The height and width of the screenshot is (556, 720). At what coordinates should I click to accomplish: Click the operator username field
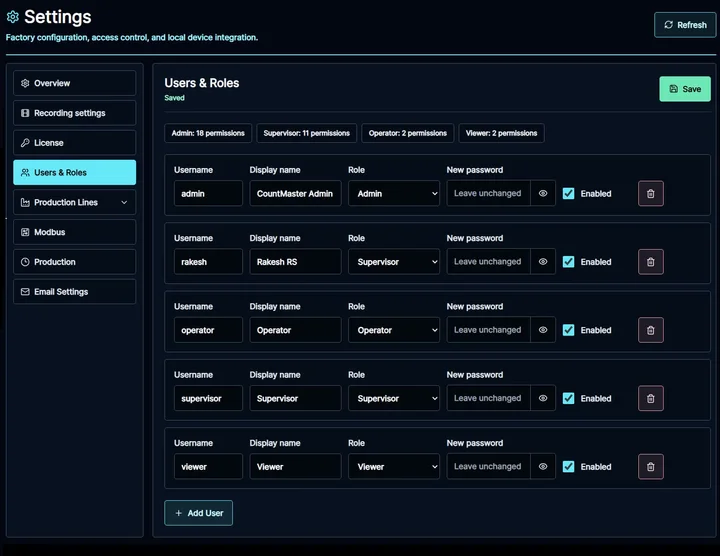(x=208, y=330)
